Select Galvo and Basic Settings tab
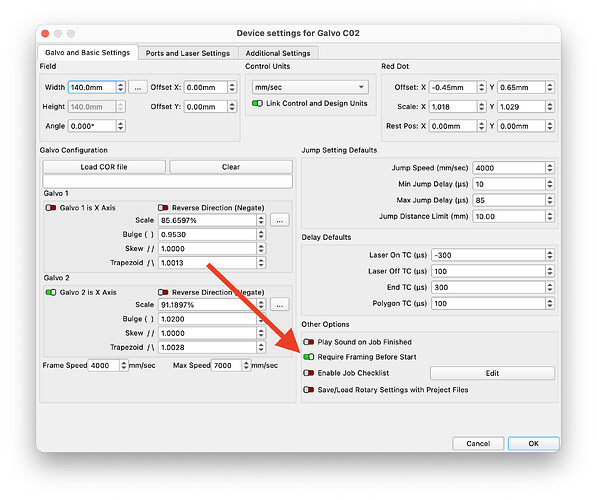 pyautogui.click(x=88, y=53)
